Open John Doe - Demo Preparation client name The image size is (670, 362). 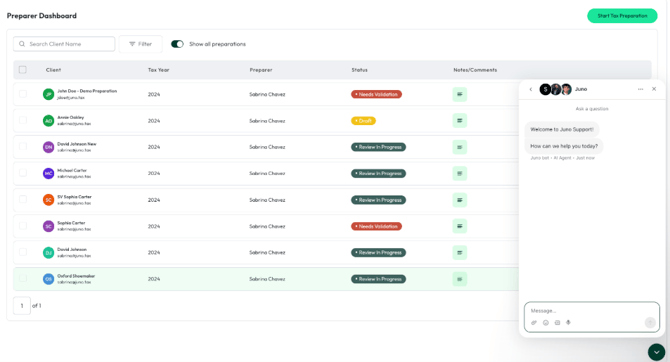[87, 91]
